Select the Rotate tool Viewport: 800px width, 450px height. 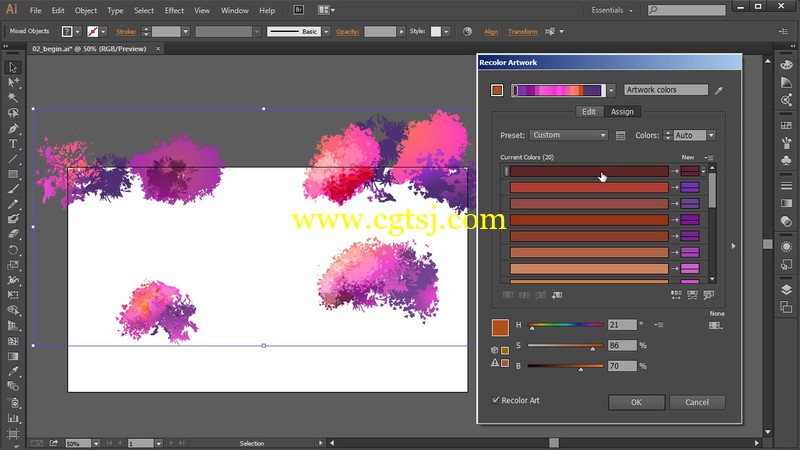(x=13, y=250)
